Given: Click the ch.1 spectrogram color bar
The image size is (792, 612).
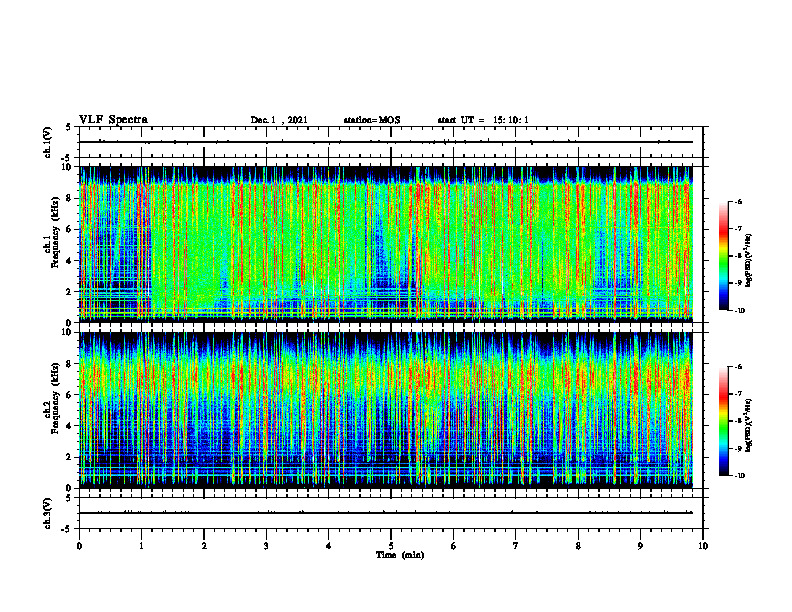Looking at the screenshot, I should click(x=723, y=256).
